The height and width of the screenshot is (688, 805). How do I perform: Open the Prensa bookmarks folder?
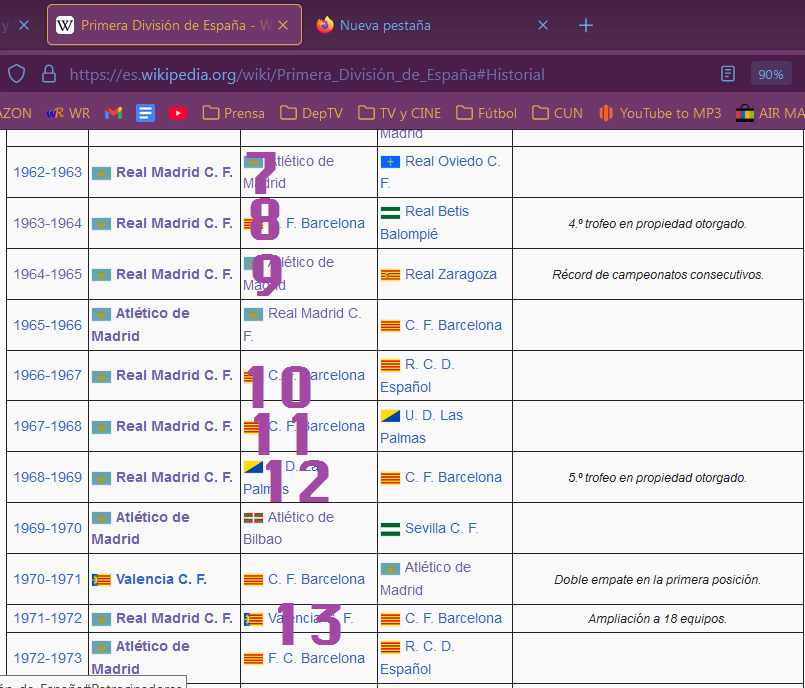tap(234, 113)
